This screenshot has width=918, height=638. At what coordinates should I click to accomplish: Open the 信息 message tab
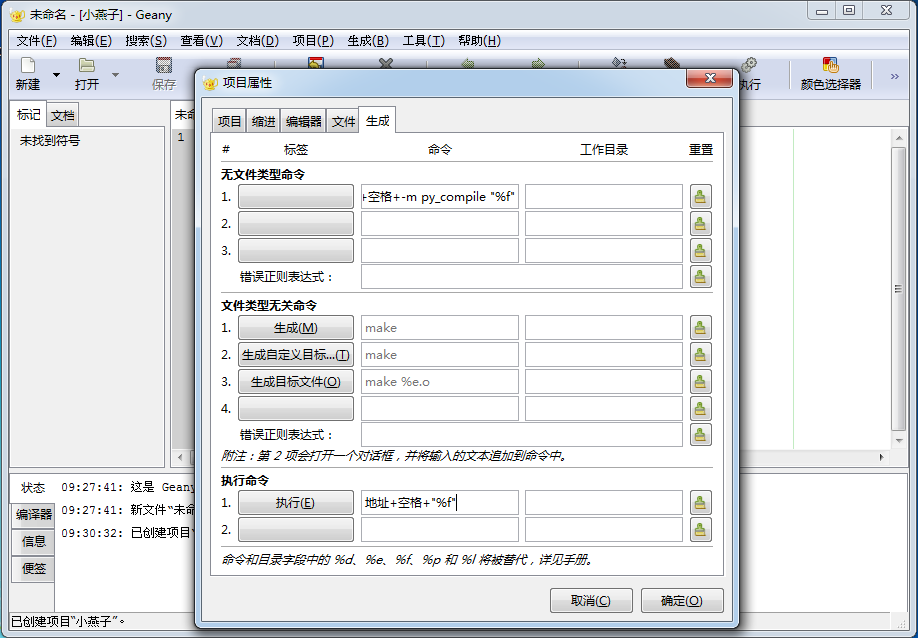pyautogui.click(x=34, y=541)
